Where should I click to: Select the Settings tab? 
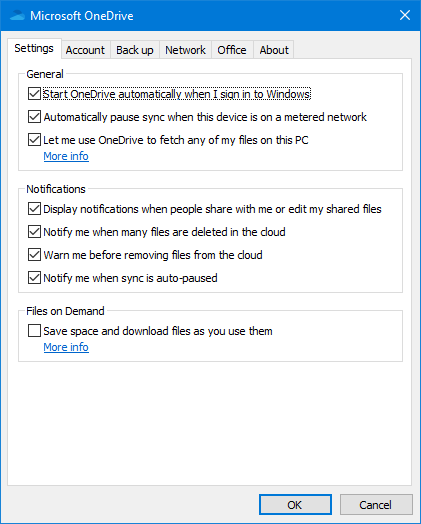[x=34, y=48]
